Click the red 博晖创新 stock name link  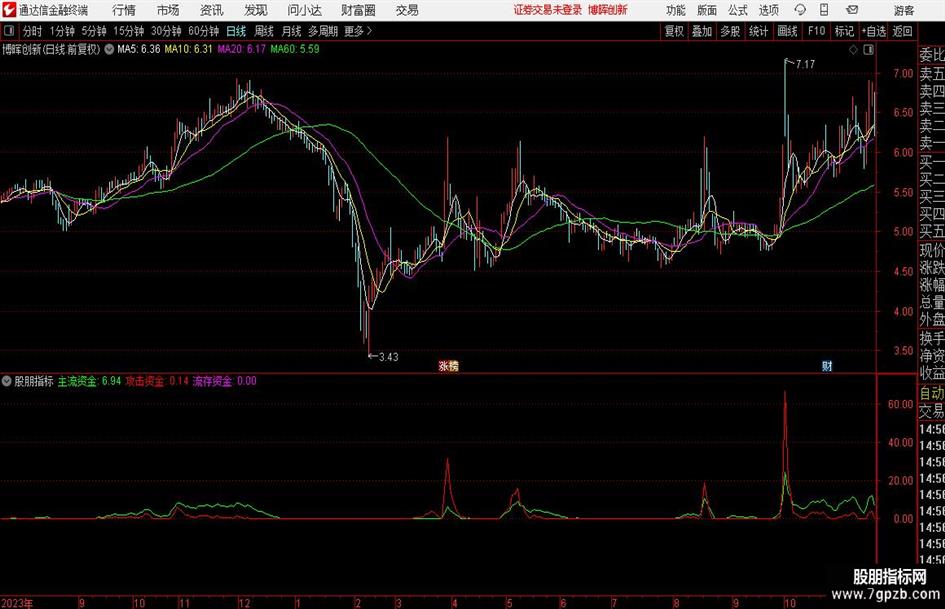pos(608,10)
